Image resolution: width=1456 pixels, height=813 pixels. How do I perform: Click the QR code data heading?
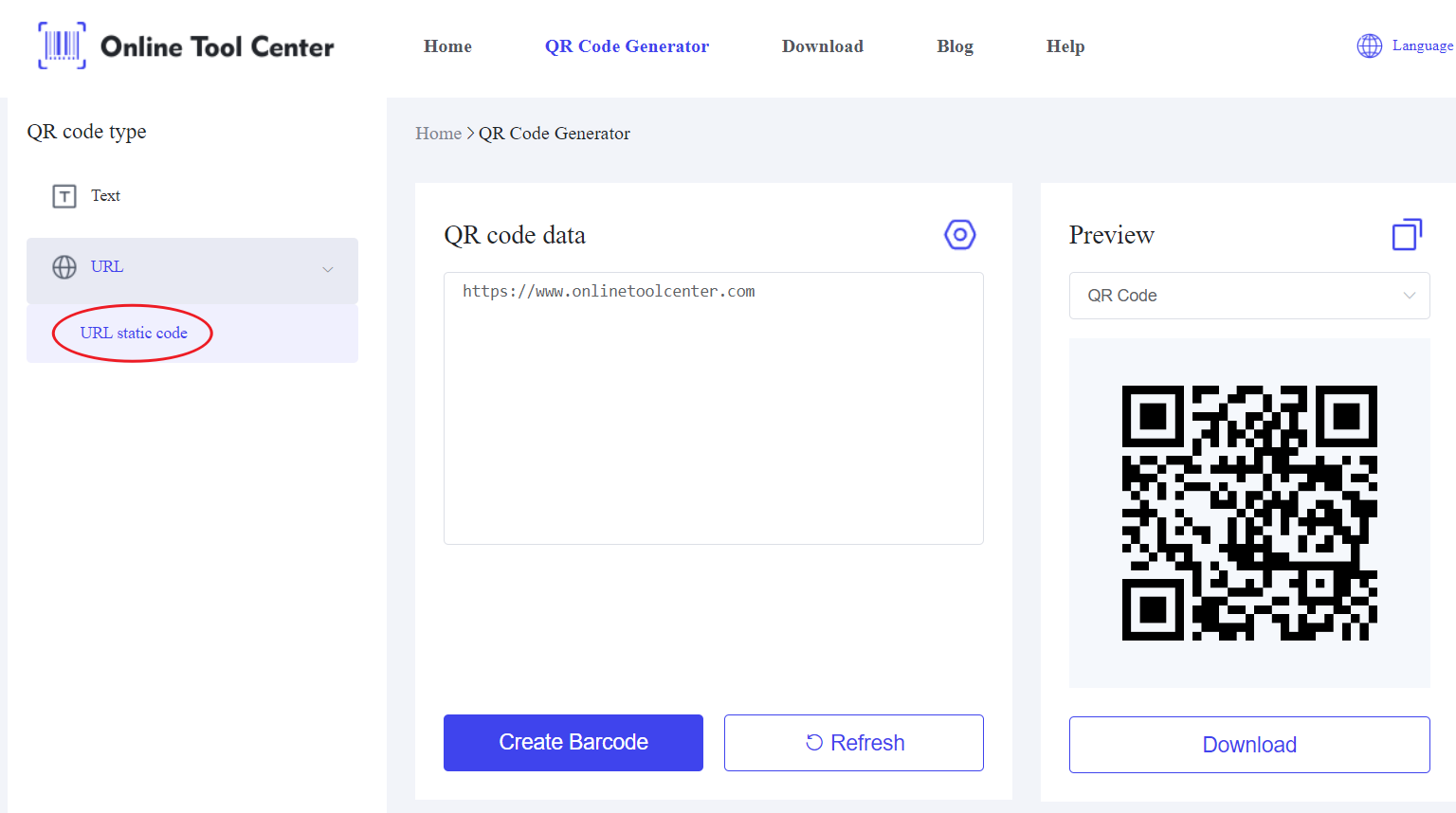[515, 235]
